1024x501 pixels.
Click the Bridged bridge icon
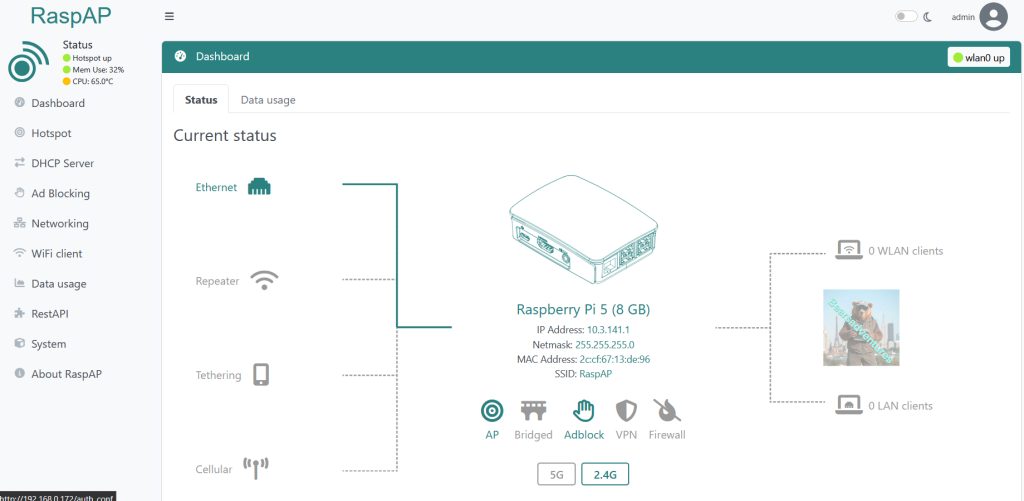pyautogui.click(x=533, y=411)
